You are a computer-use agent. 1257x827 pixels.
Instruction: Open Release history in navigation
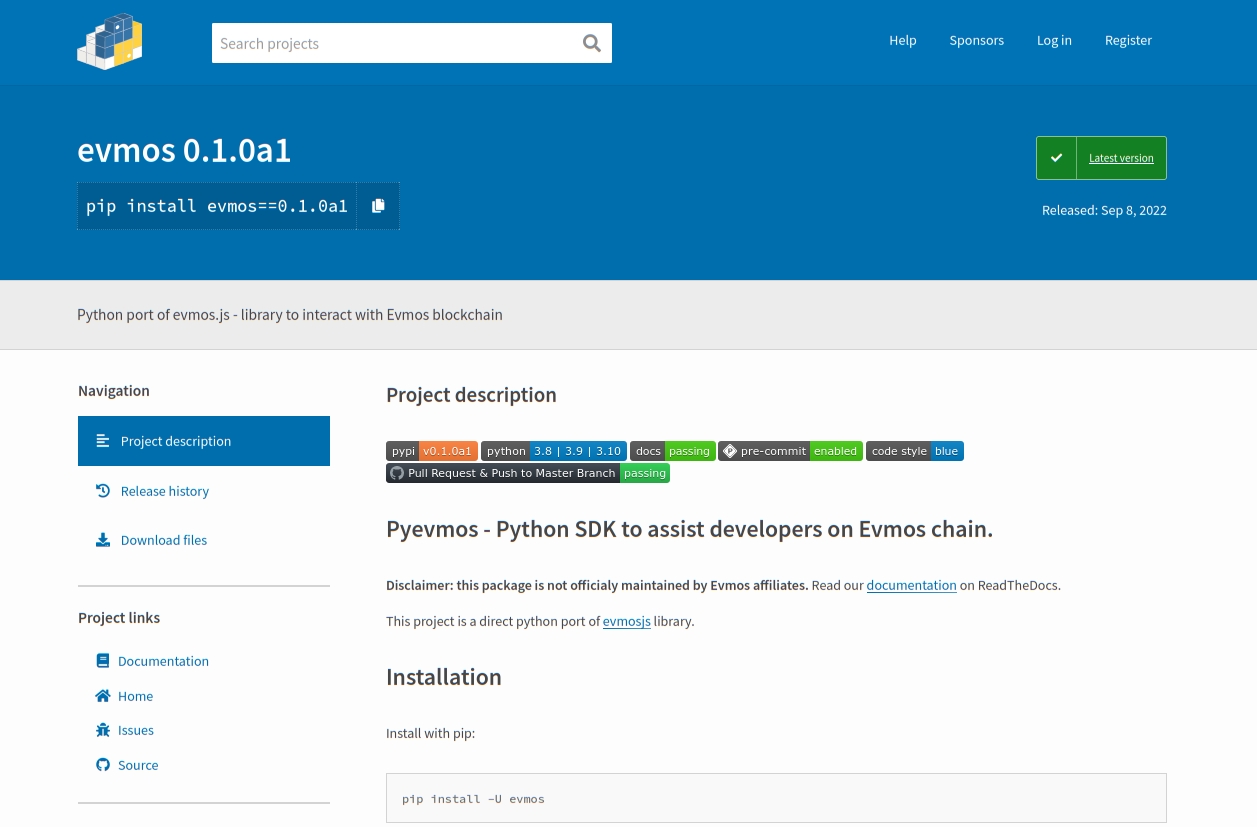164,491
